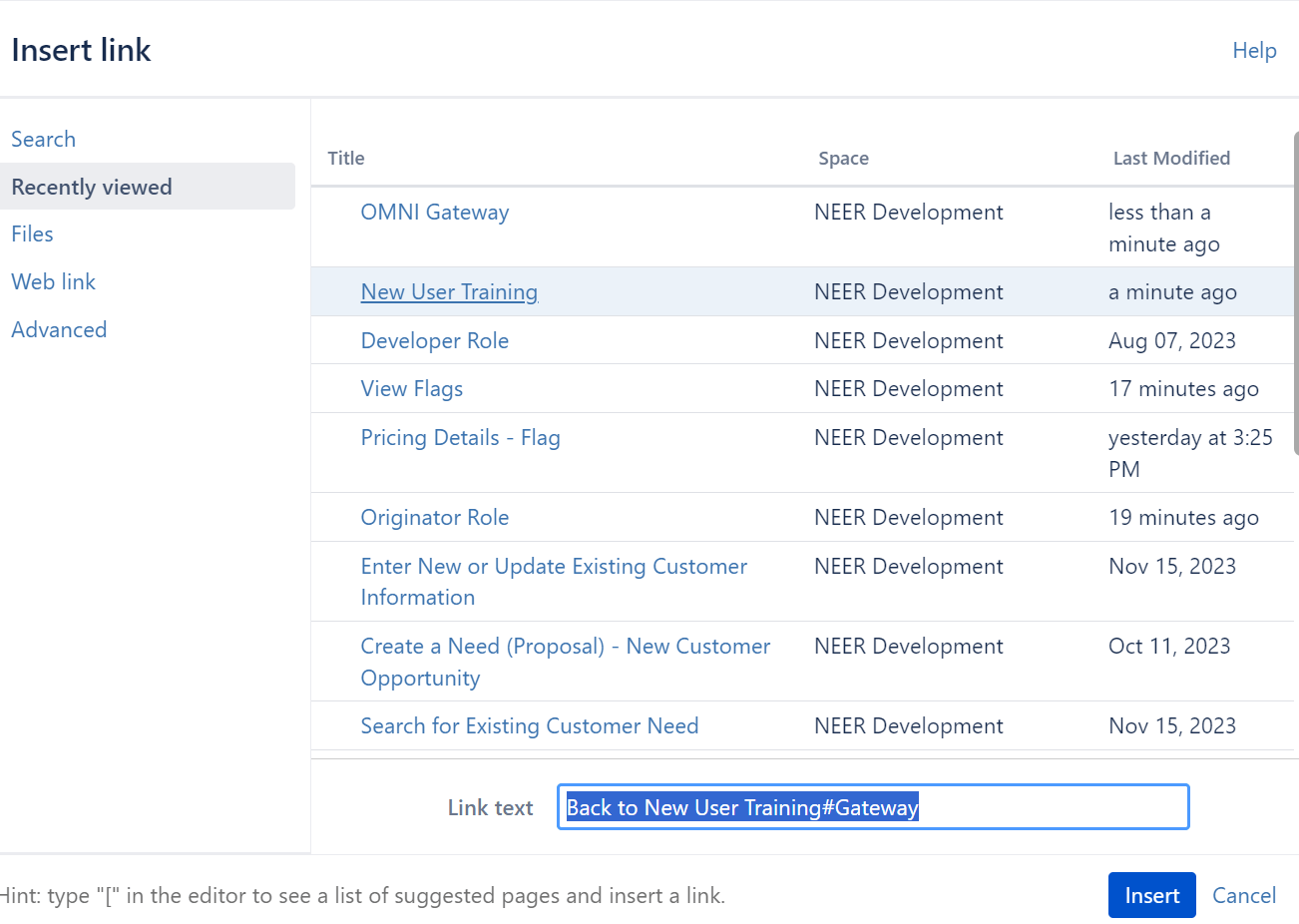Dismiss the dialog with Cancel
The image size is (1299, 924).
[x=1244, y=895]
